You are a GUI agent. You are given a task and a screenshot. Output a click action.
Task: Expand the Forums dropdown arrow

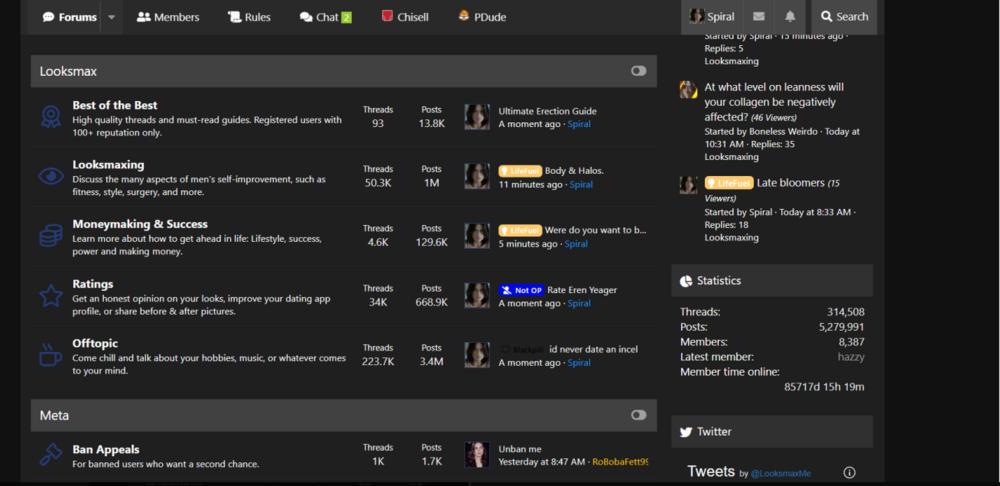[x=111, y=17]
